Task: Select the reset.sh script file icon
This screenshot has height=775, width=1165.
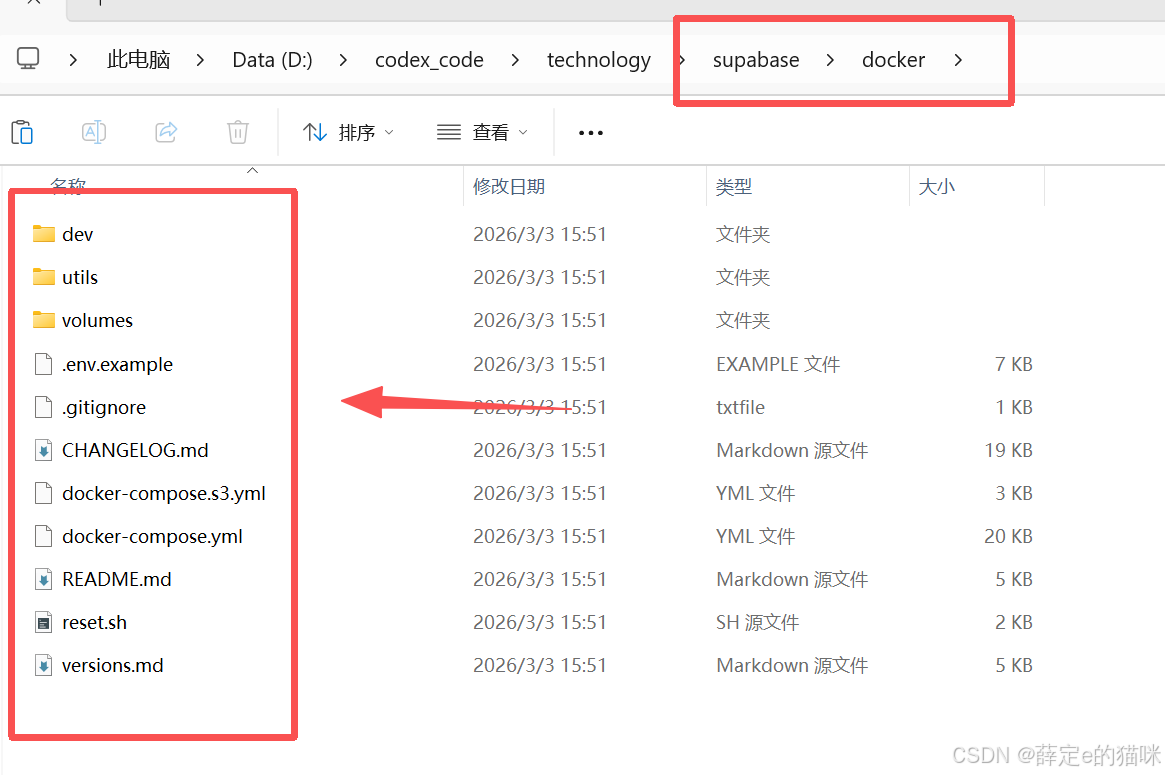Action: pyautogui.click(x=44, y=623)
